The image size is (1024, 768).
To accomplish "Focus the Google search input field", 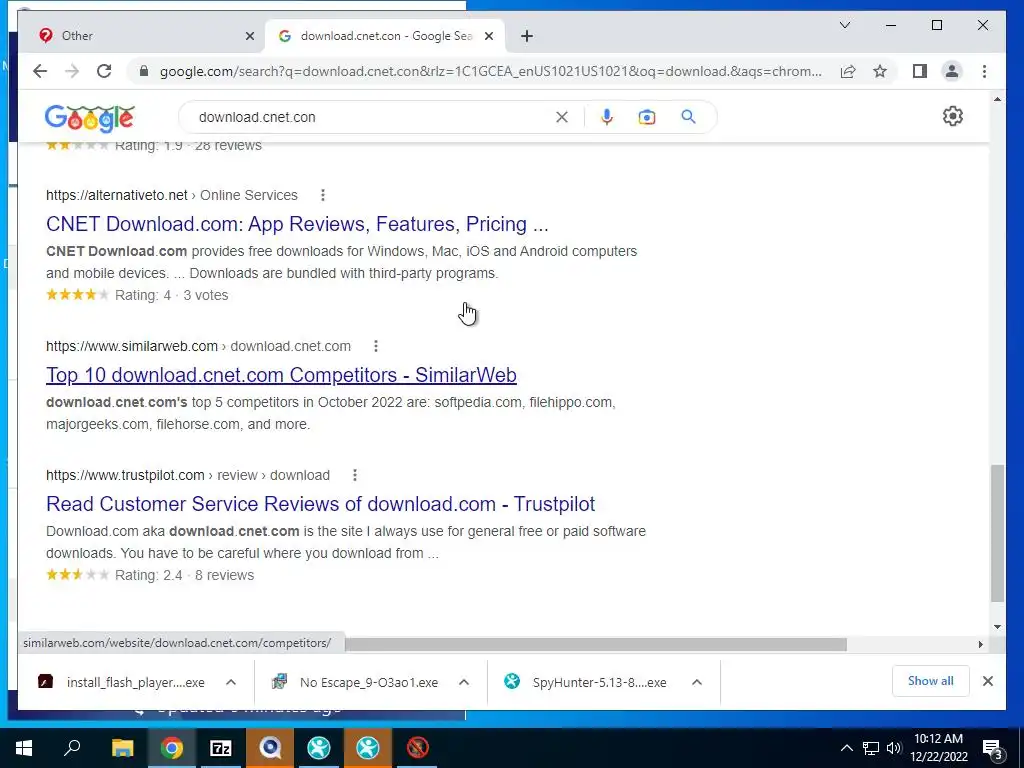I will (x=372, y=117).
